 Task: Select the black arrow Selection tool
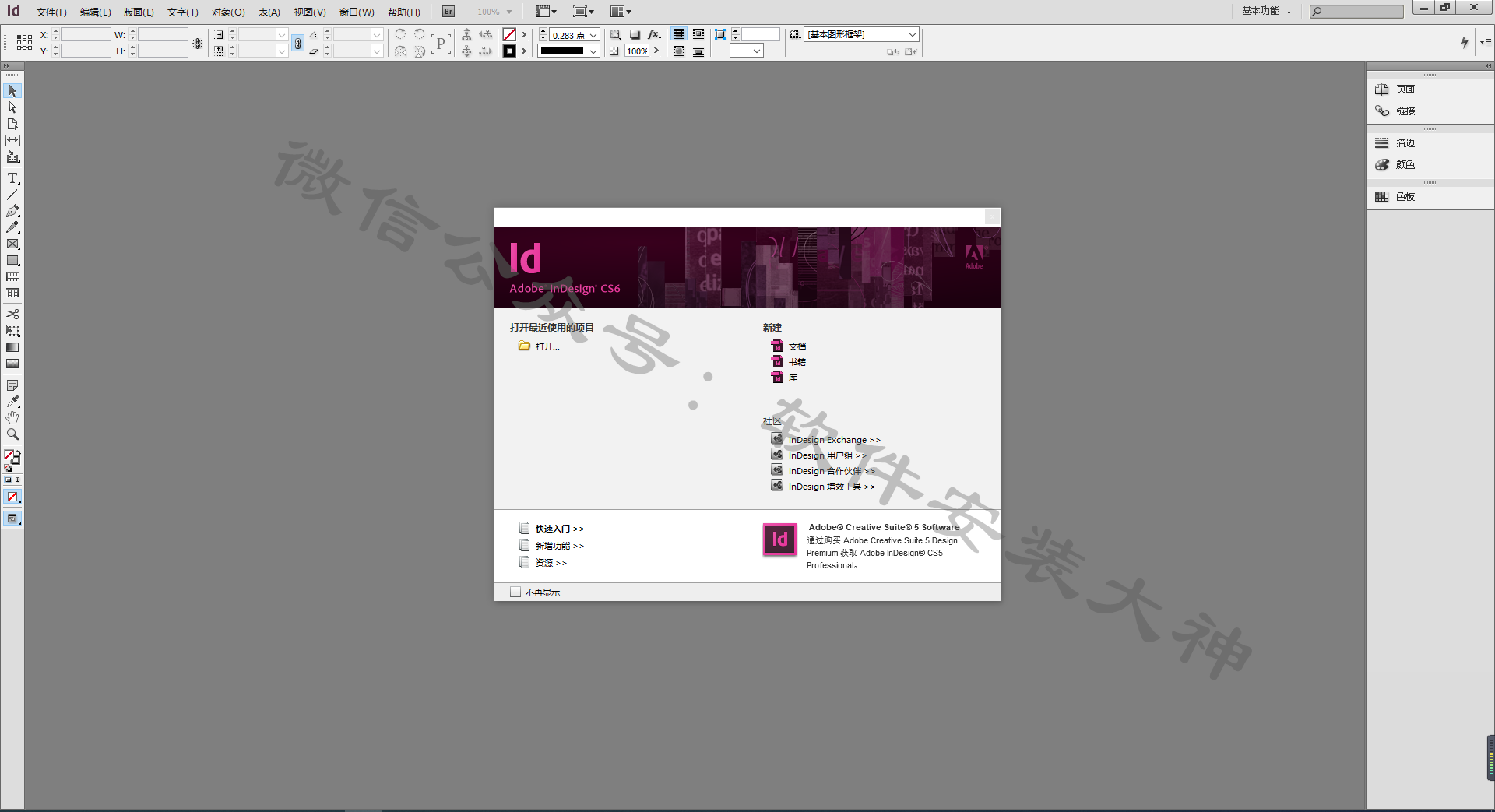(x=12, y=91)
